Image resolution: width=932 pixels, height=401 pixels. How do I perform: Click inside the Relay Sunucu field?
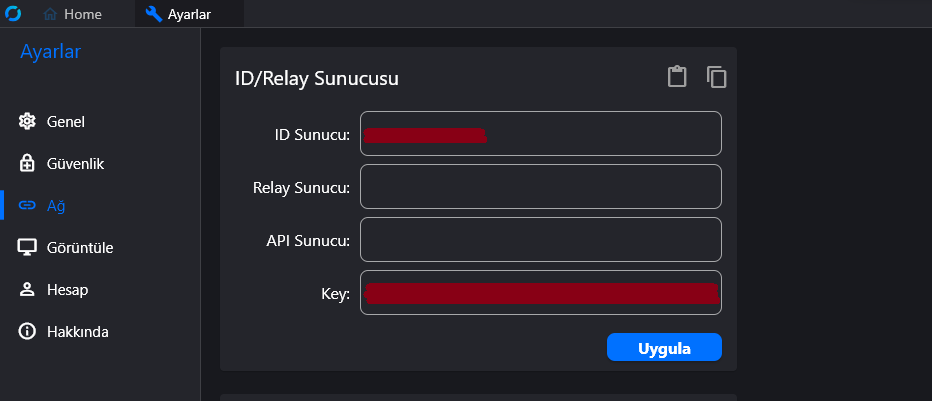pos(541,187)
